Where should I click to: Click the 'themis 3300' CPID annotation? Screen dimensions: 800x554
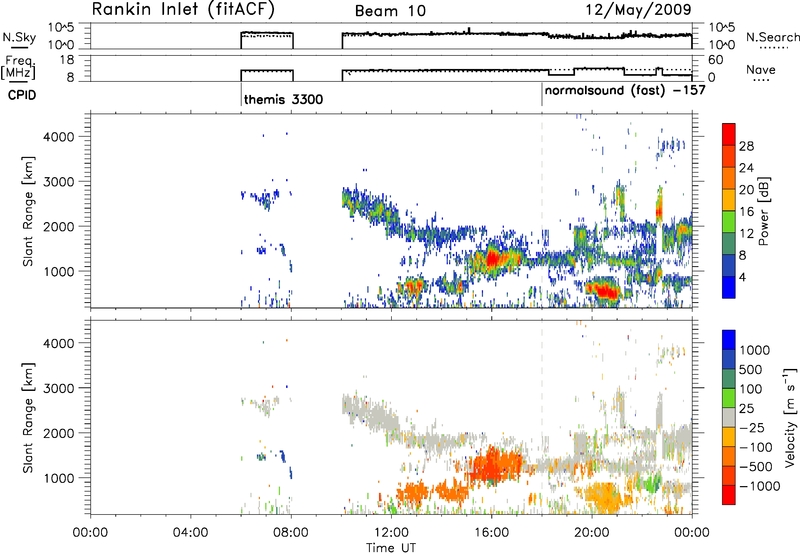coord(283,99)
